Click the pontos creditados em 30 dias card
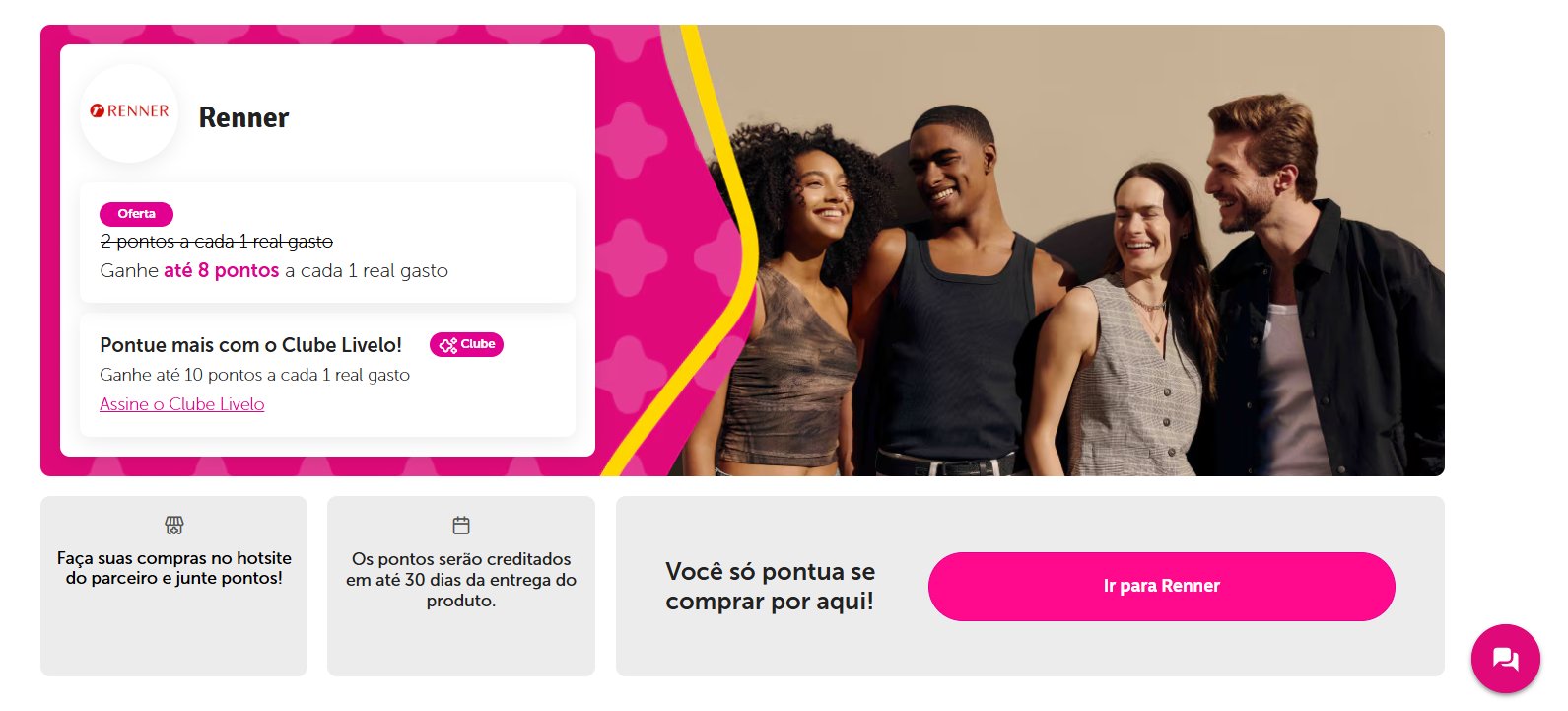 coord(461,586)
